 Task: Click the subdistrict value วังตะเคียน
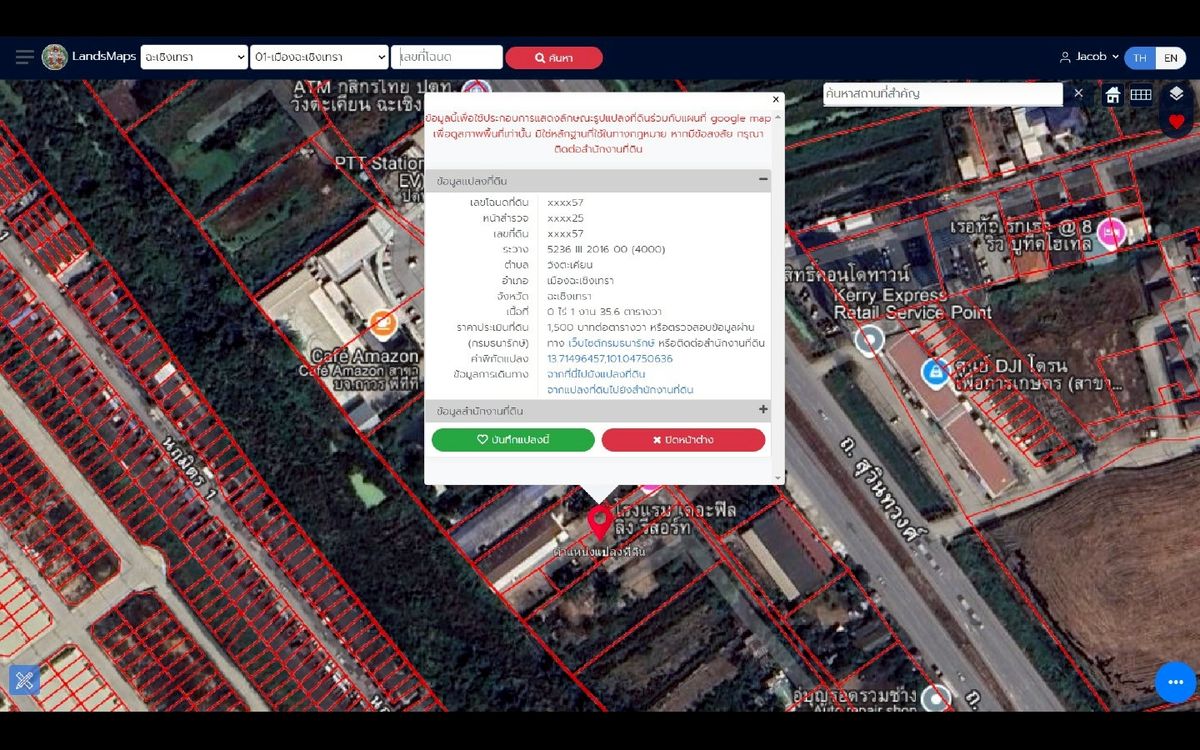coord(569,265)
